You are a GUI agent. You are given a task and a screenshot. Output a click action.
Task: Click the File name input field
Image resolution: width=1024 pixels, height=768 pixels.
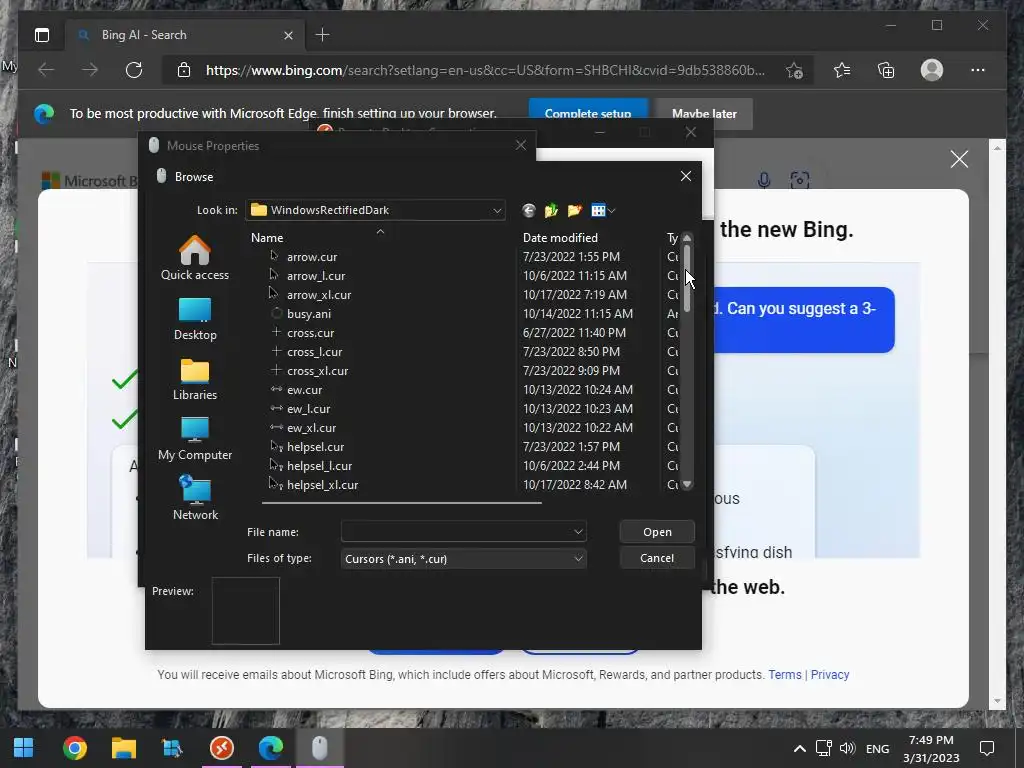coord(456,532)
